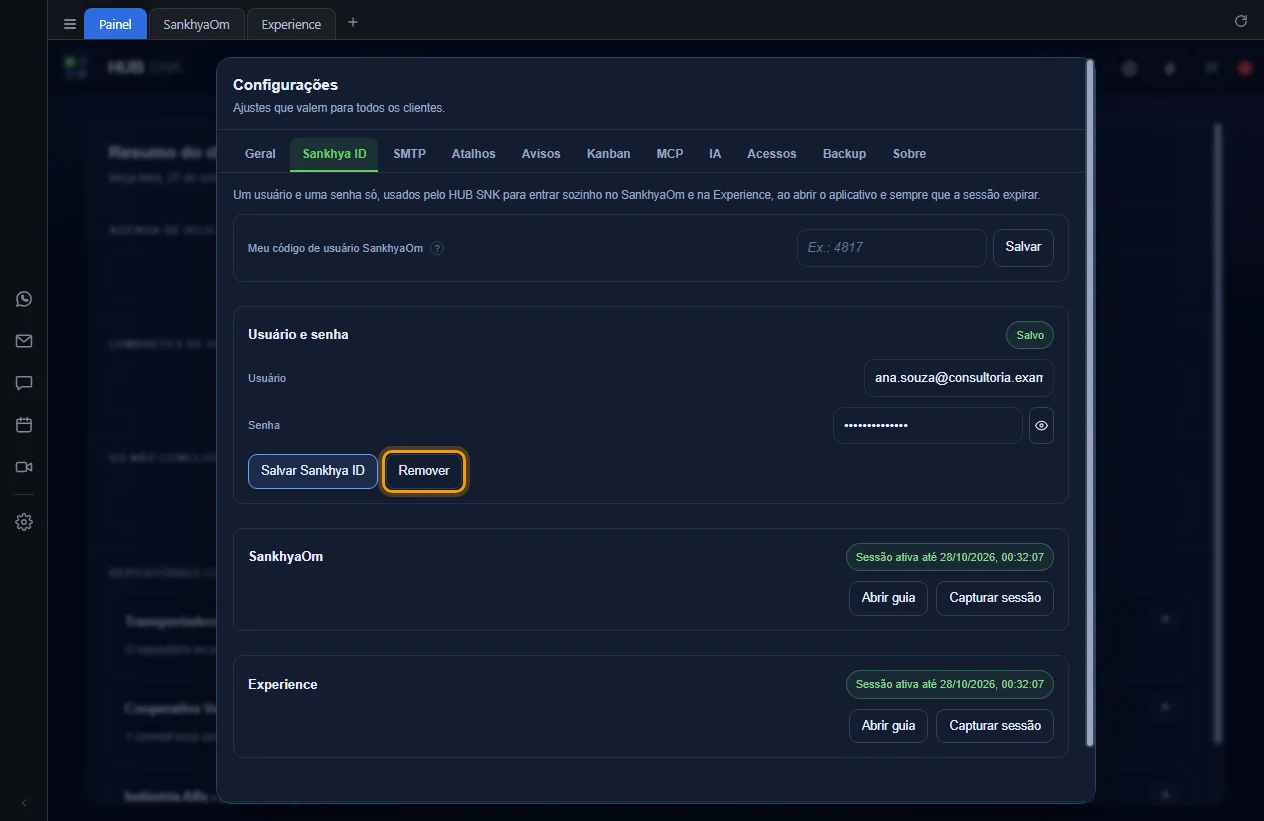
Task: Click the Usuário email input field
Action: point(959,378)
